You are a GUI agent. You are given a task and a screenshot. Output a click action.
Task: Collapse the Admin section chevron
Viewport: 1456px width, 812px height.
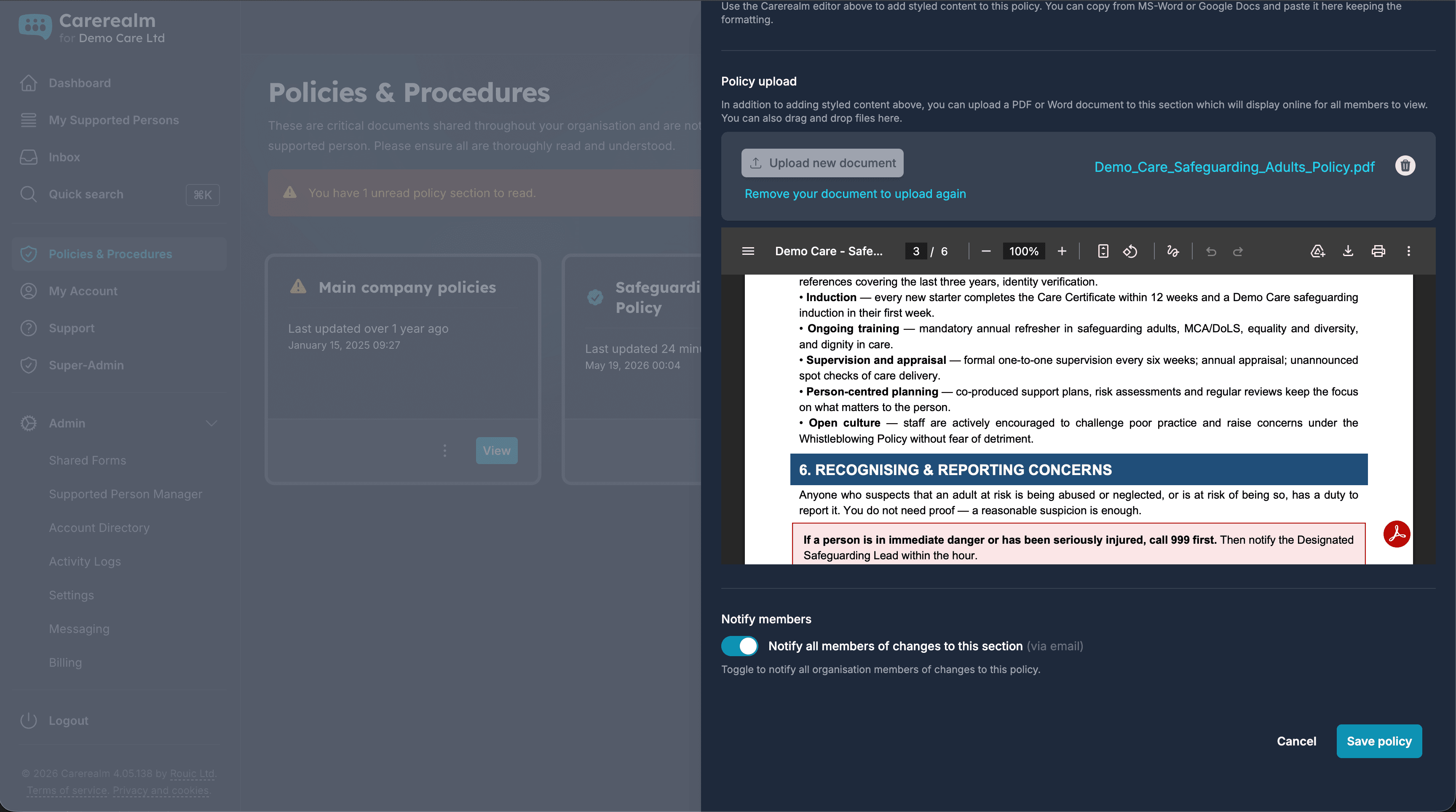(x=211, y=423)
